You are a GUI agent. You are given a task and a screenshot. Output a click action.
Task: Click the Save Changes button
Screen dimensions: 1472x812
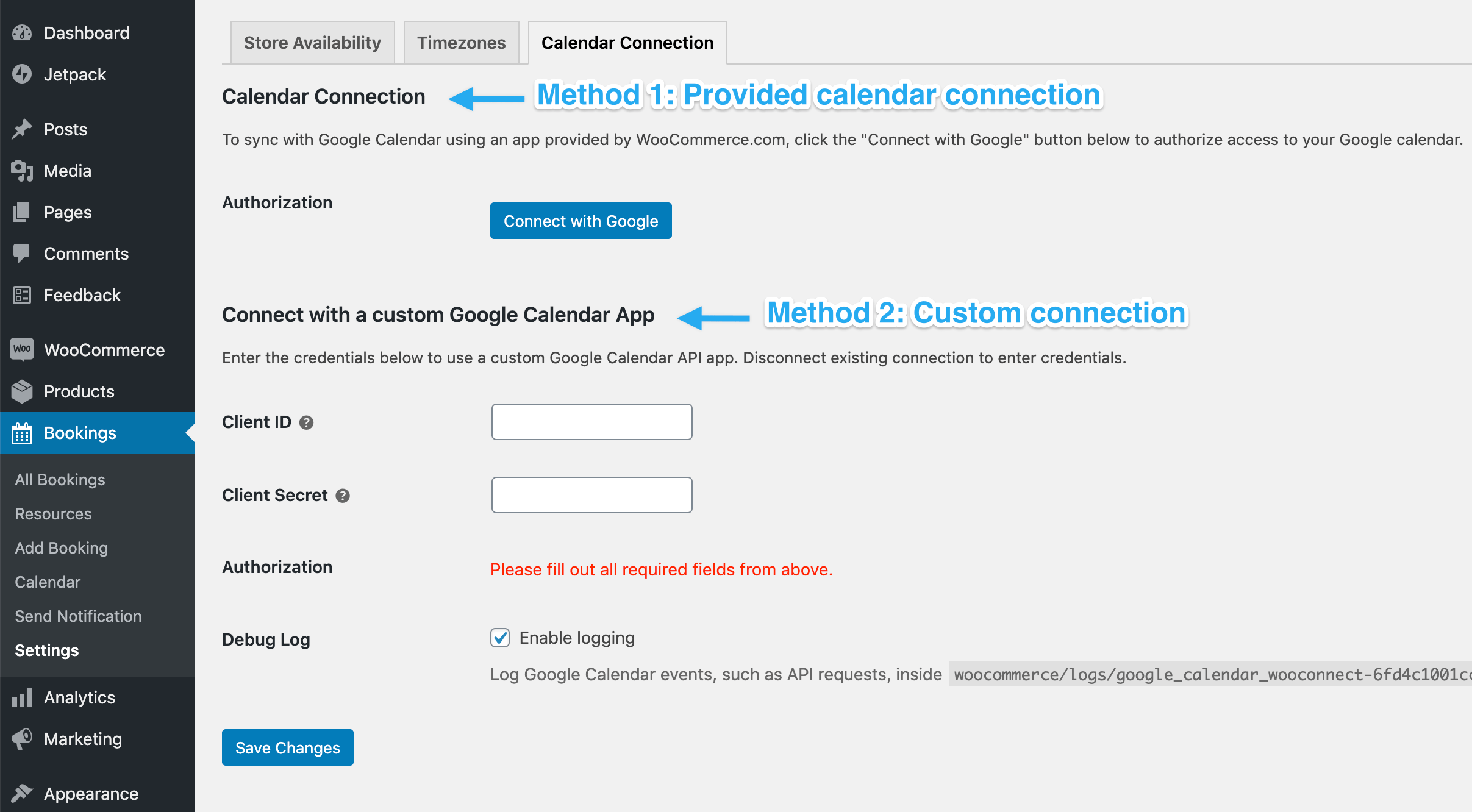tap(287, 747)
